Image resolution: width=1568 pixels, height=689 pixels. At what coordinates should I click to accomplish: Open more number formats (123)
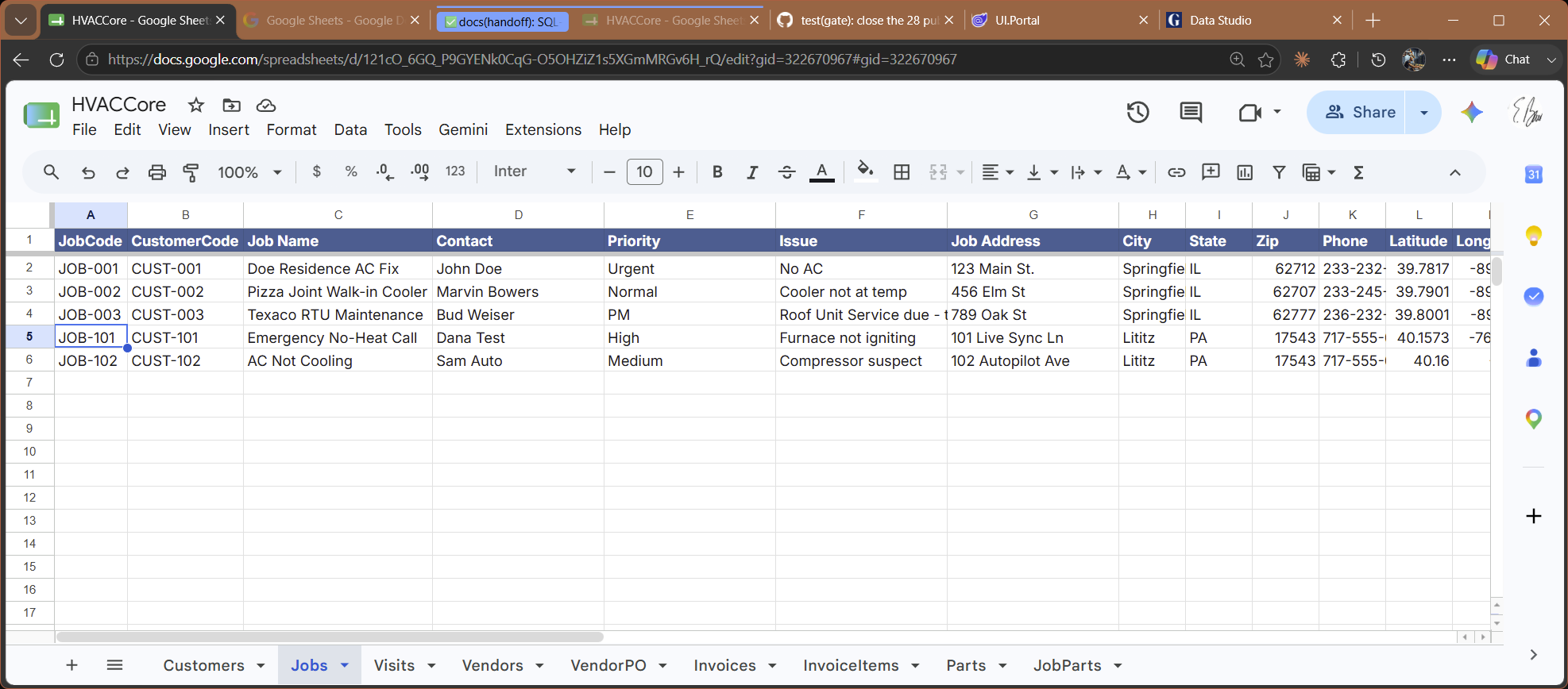click(x=455, y=171)
